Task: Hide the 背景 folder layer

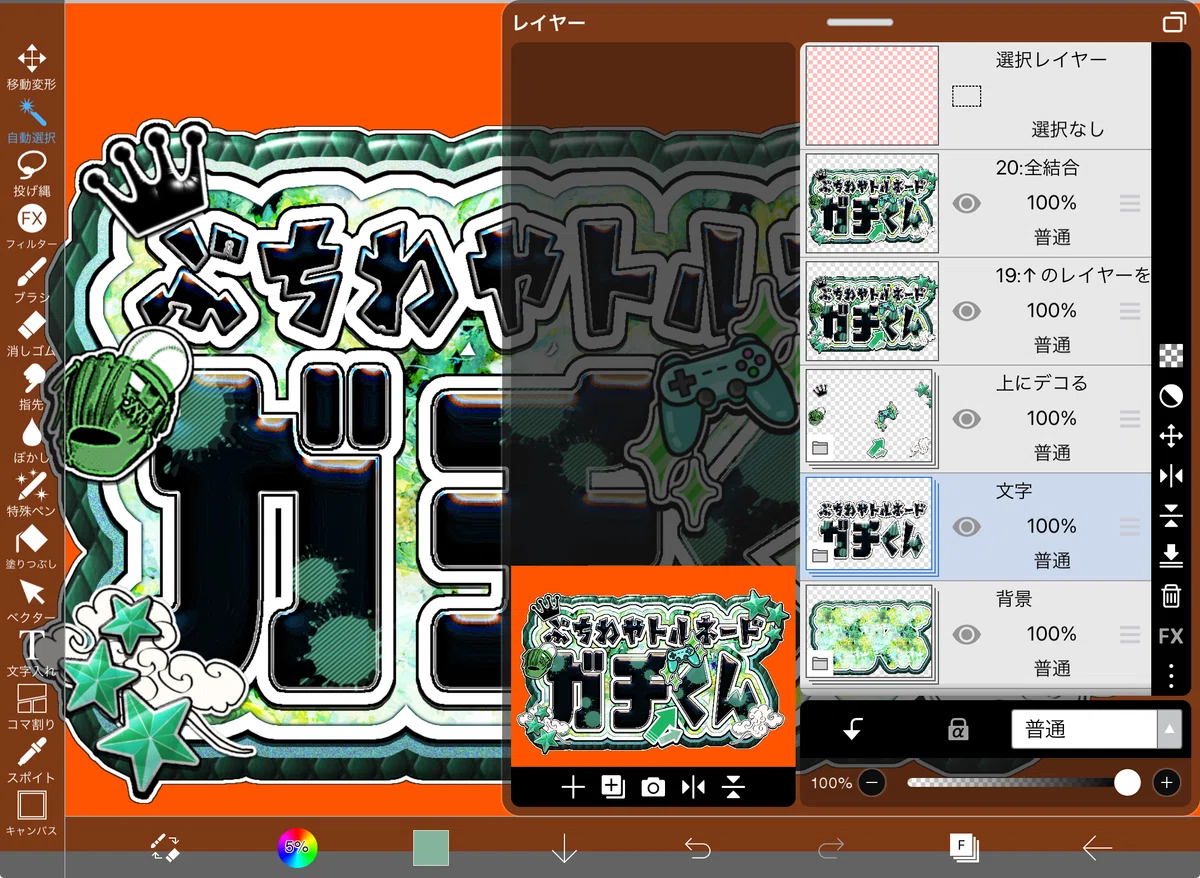Action: tap(966, 634)
